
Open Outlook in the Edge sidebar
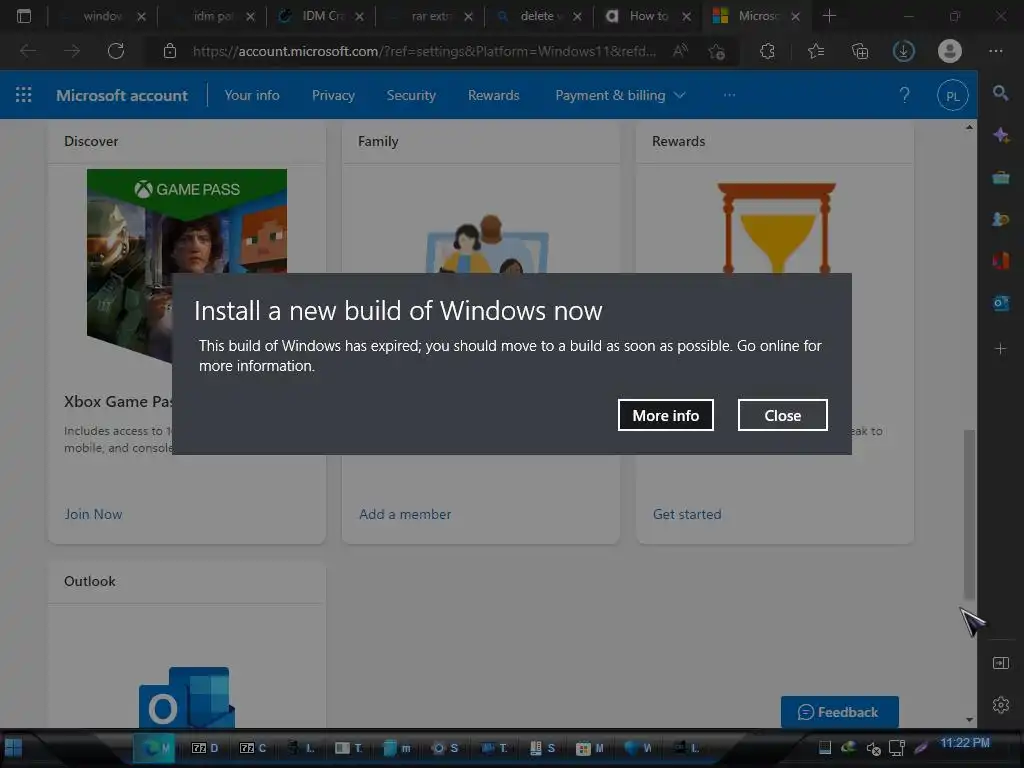click(x=1000, y=302)
